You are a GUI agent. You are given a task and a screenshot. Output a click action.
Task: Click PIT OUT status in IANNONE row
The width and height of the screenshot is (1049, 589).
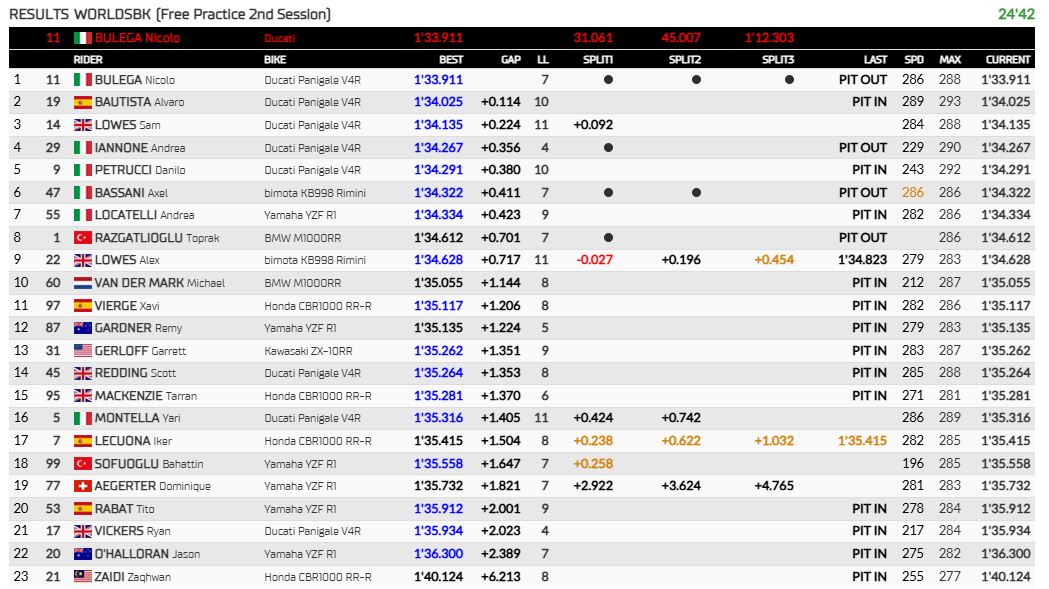pos(863,147)
